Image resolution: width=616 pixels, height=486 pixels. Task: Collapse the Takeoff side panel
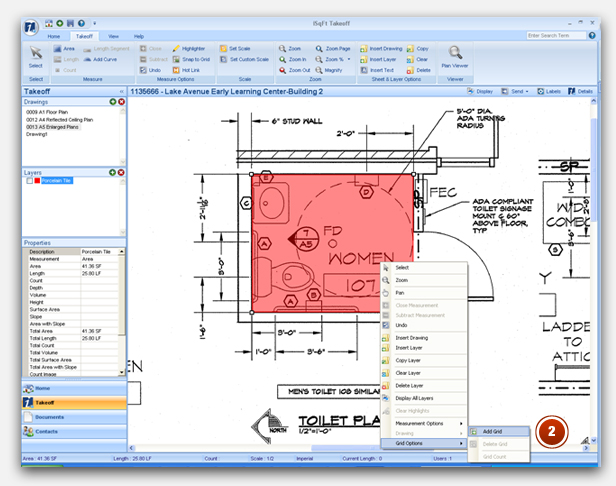pyautogui.click(x=122, y=91)
